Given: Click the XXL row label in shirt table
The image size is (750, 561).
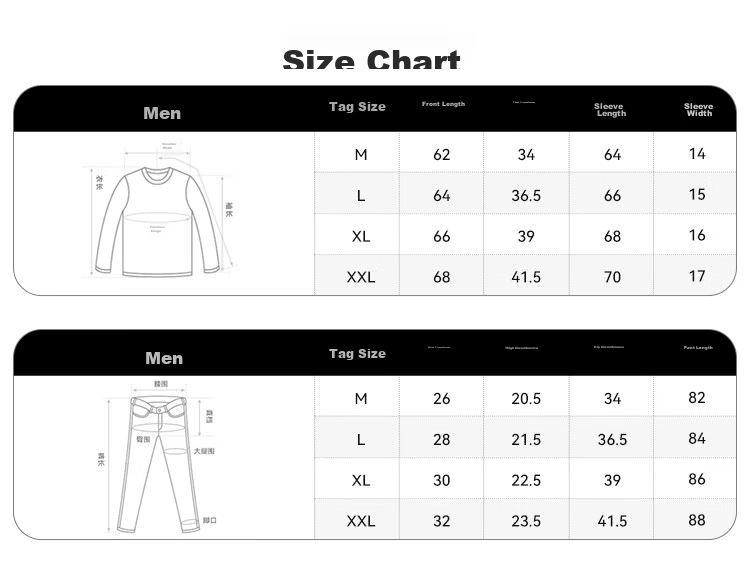Looking at the screenshot, I should tap(361, 277).
